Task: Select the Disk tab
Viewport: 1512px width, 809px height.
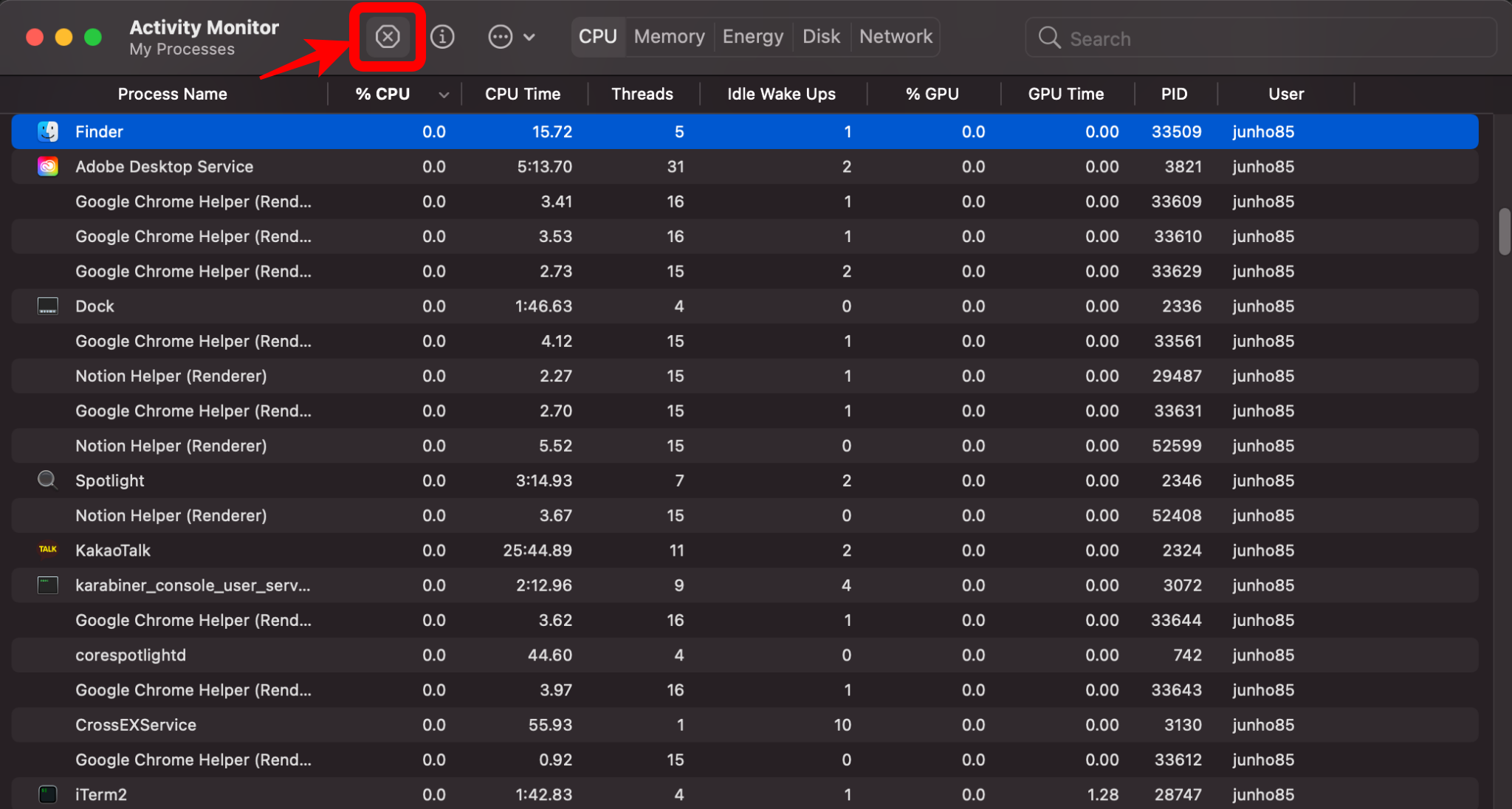Action: 821,36
